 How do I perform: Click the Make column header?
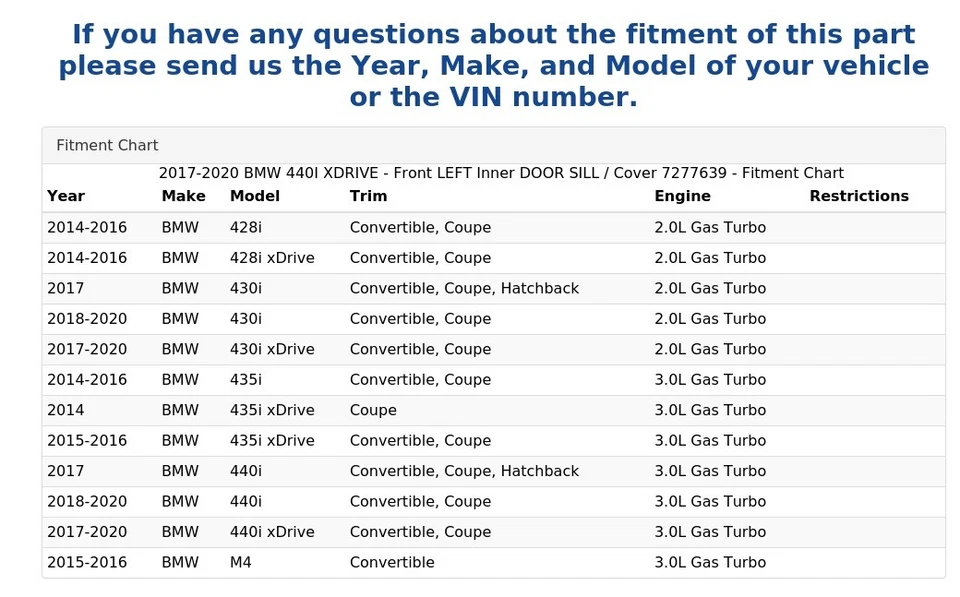[x=183, y=196]
